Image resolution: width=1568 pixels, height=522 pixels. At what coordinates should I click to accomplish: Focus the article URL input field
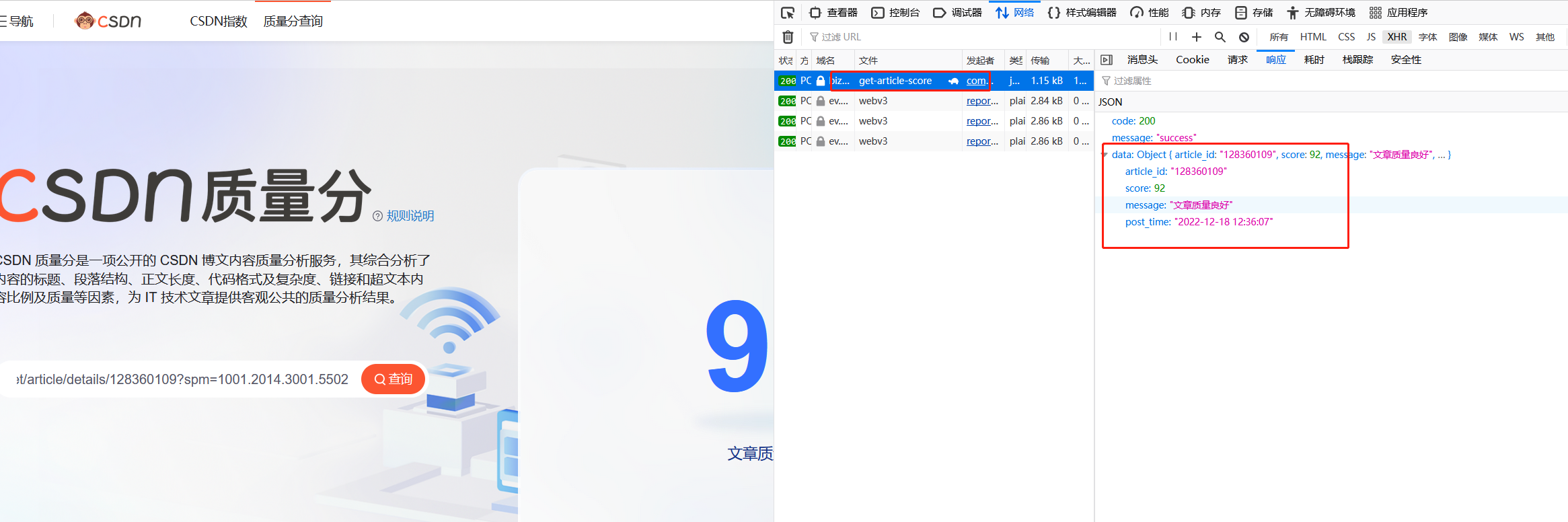(x=182, y=379)
